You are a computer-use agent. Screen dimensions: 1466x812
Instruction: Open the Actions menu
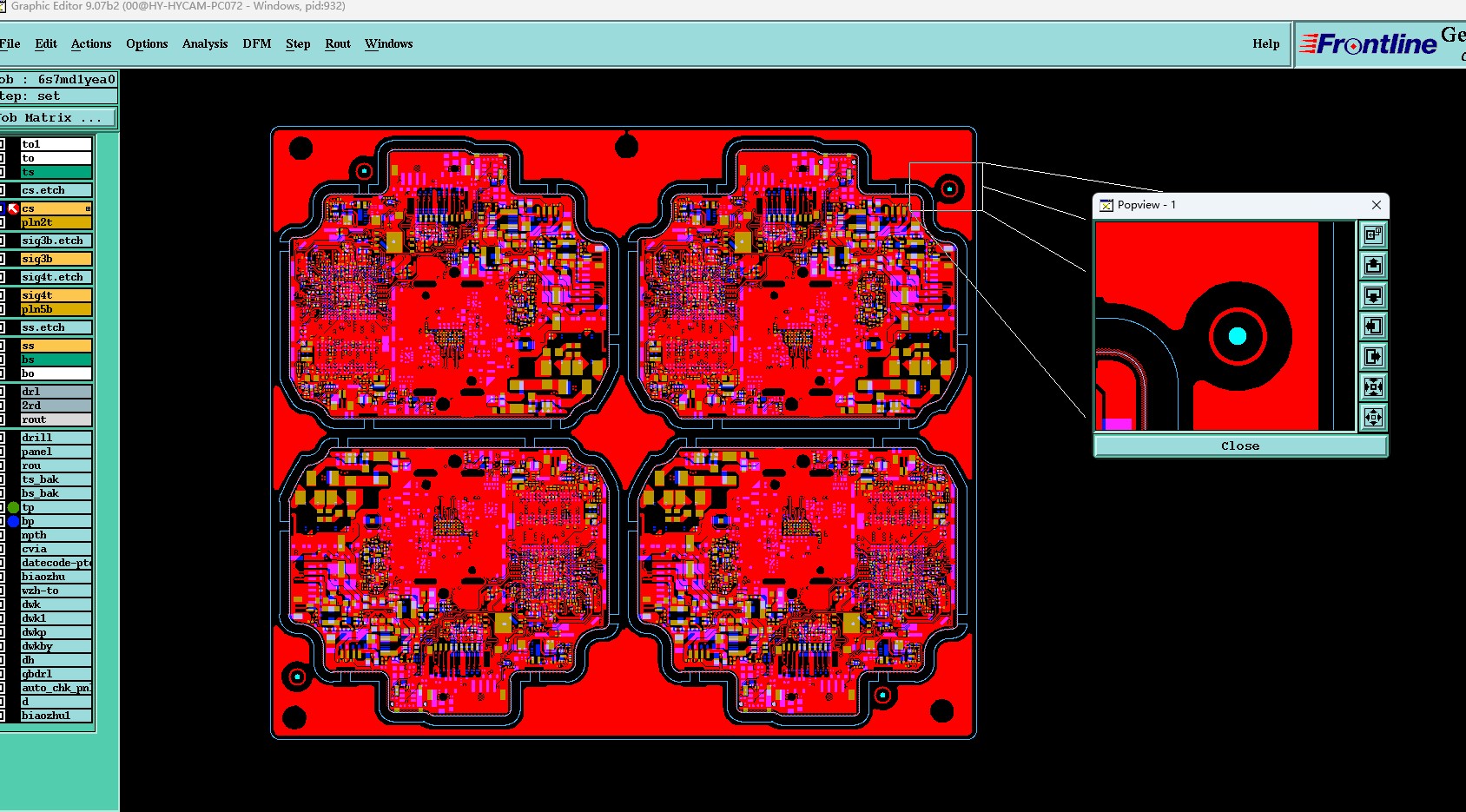coord(91,43)
